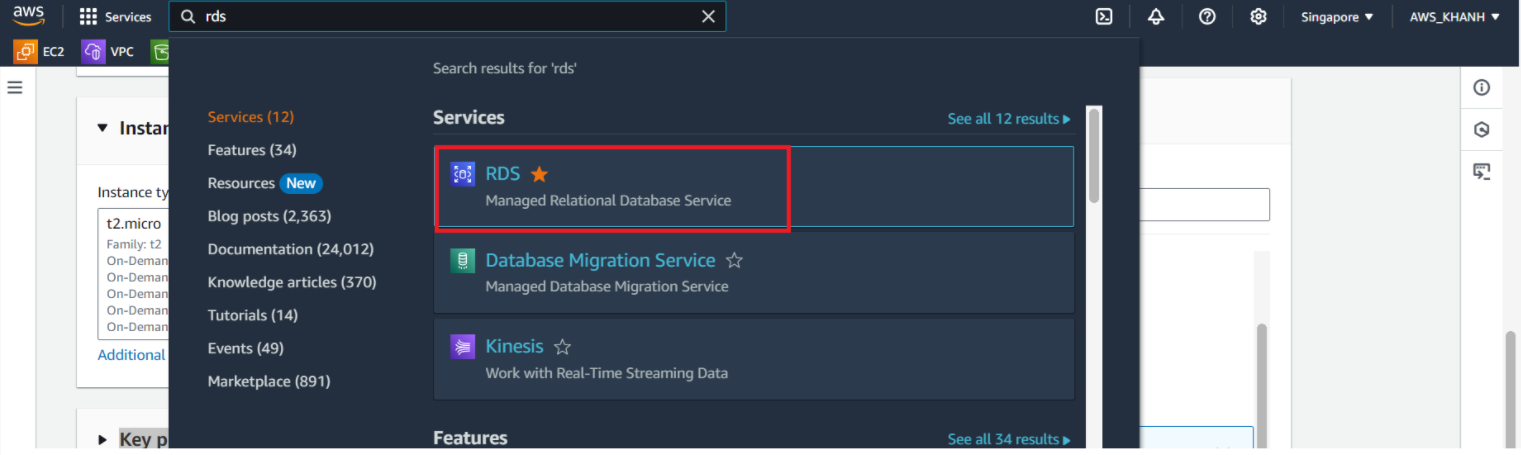Open the Services grid menu
This screenshot has height=455, width=1521.
(116, 17)
